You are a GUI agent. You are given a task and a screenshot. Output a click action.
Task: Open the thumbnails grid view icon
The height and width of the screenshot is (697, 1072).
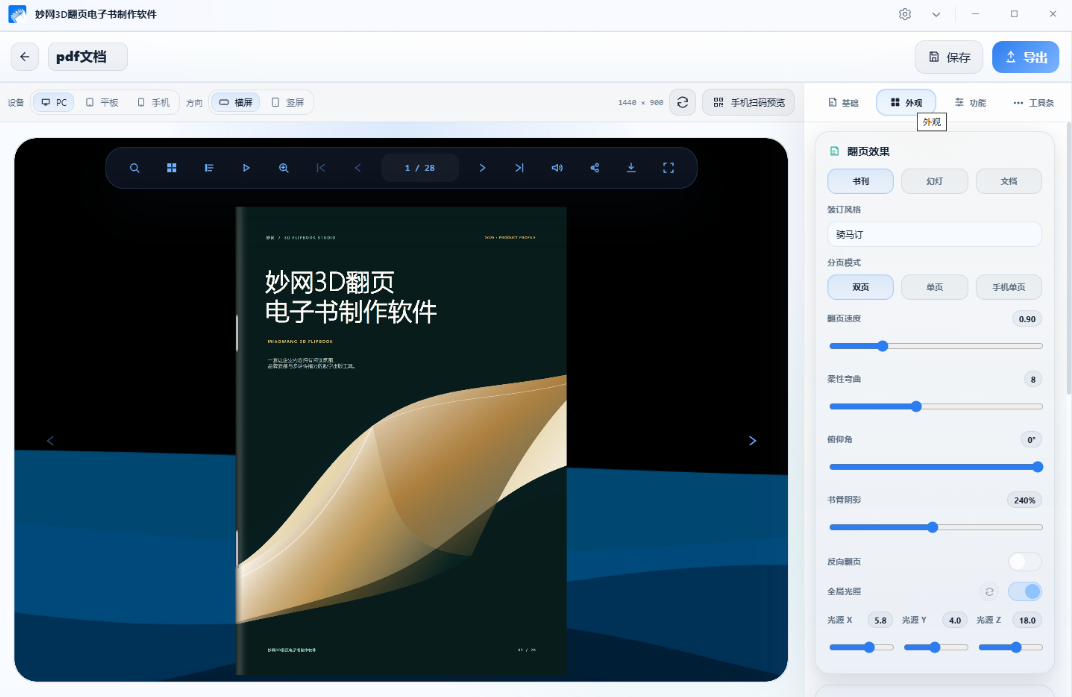click(172, 168)
